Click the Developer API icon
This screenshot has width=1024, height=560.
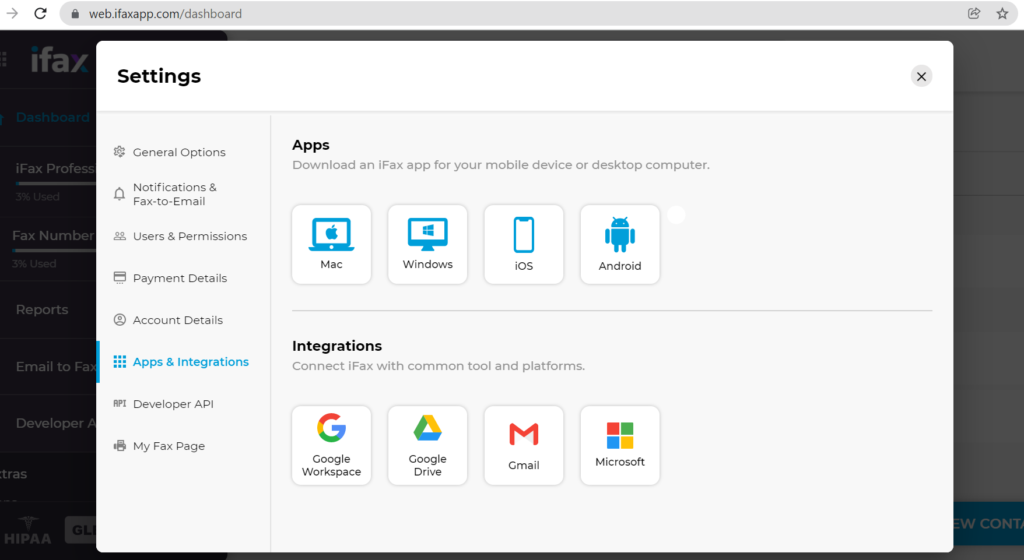(x=120, y=403)
